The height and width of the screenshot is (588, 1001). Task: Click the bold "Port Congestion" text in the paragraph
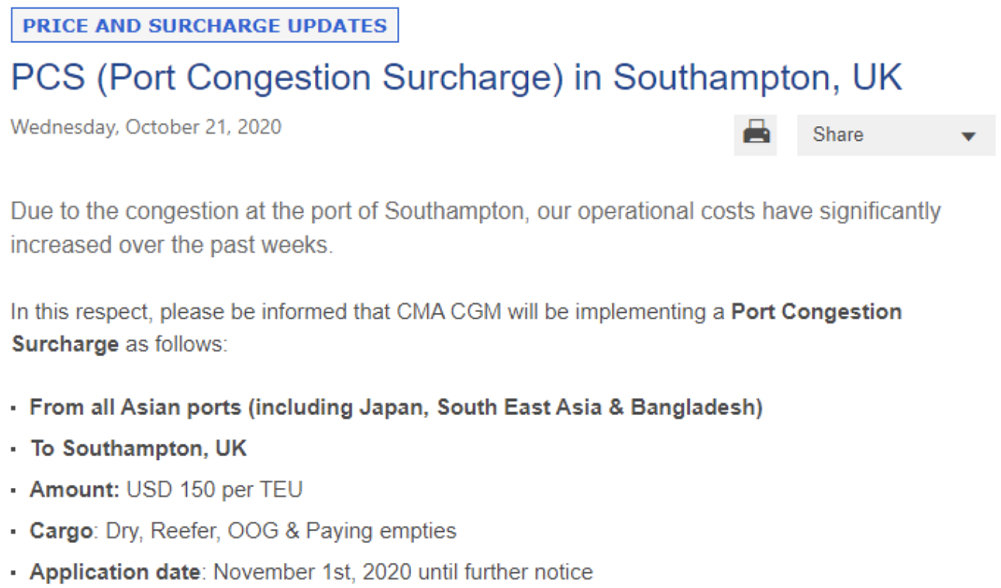[816, 311]
